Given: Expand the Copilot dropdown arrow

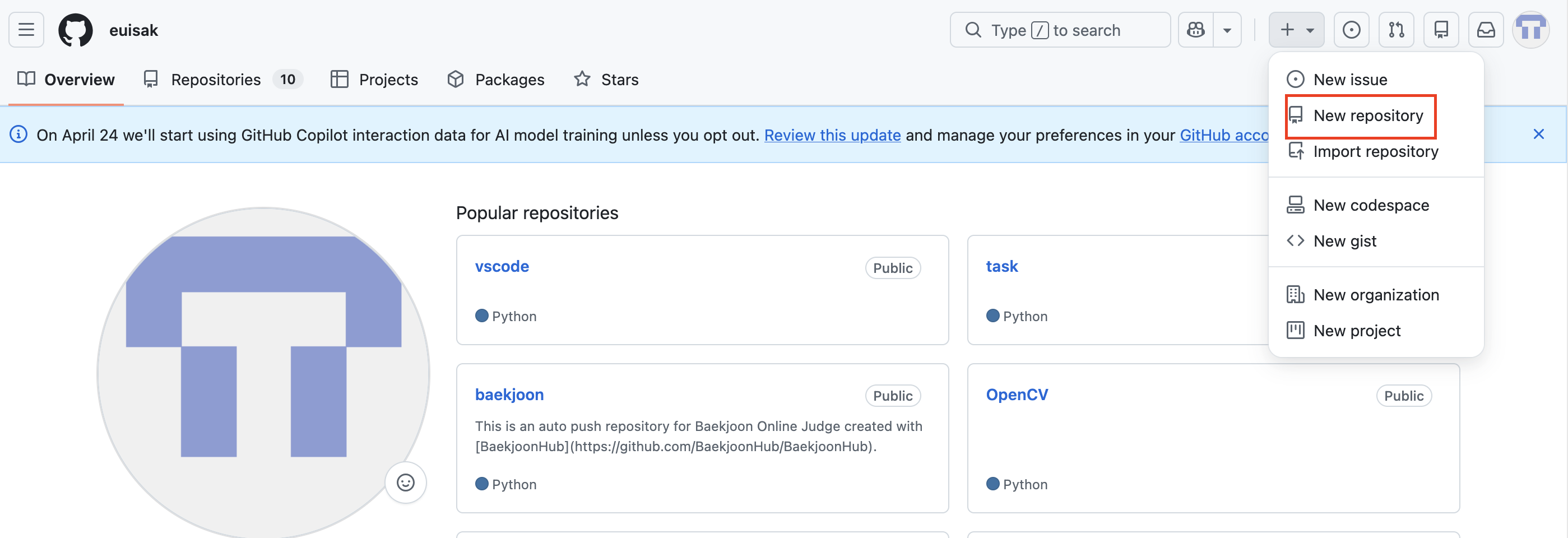Looking at the screenshot, I should click(1227, 30).
